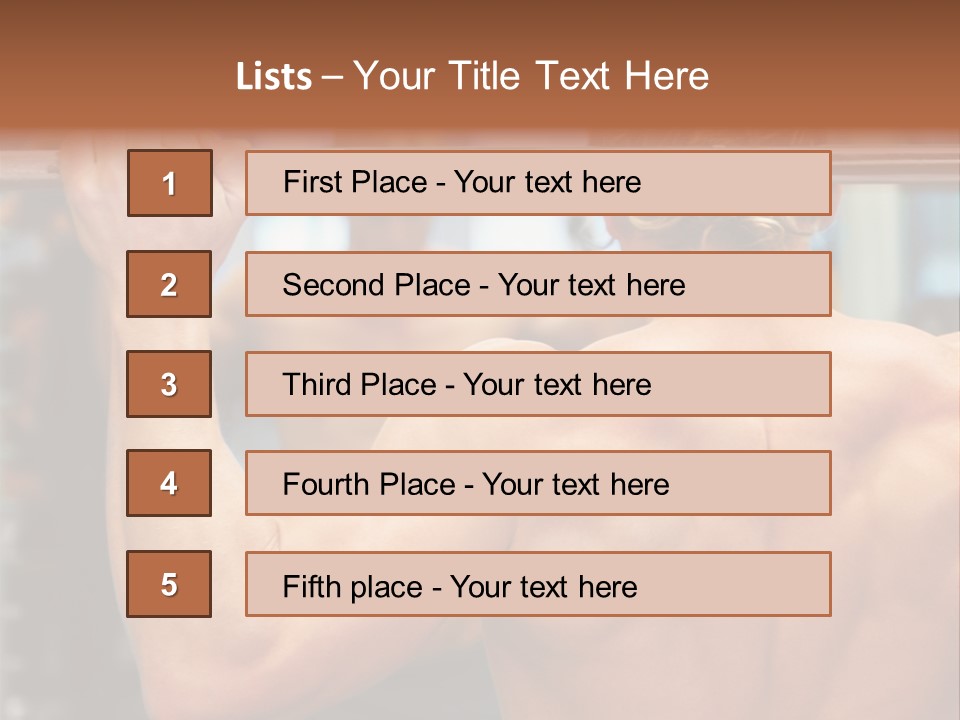Select the number 4 square

click(169, 483)
